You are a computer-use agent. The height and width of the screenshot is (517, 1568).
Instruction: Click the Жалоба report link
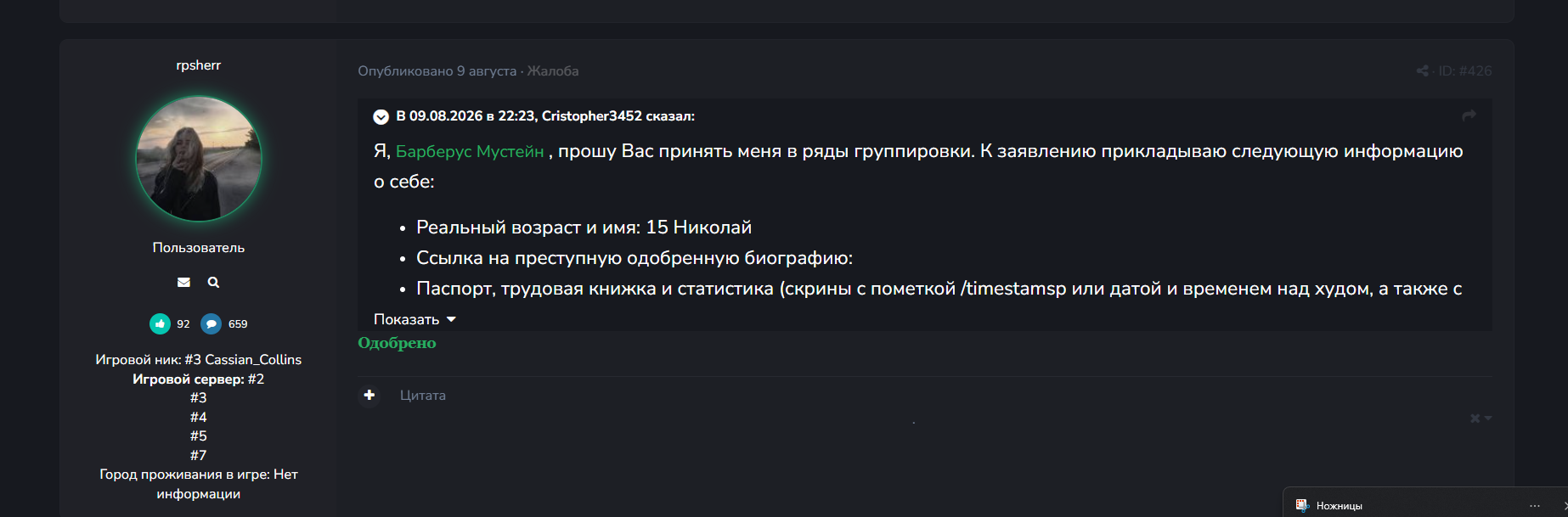click(x=553, y=71)
